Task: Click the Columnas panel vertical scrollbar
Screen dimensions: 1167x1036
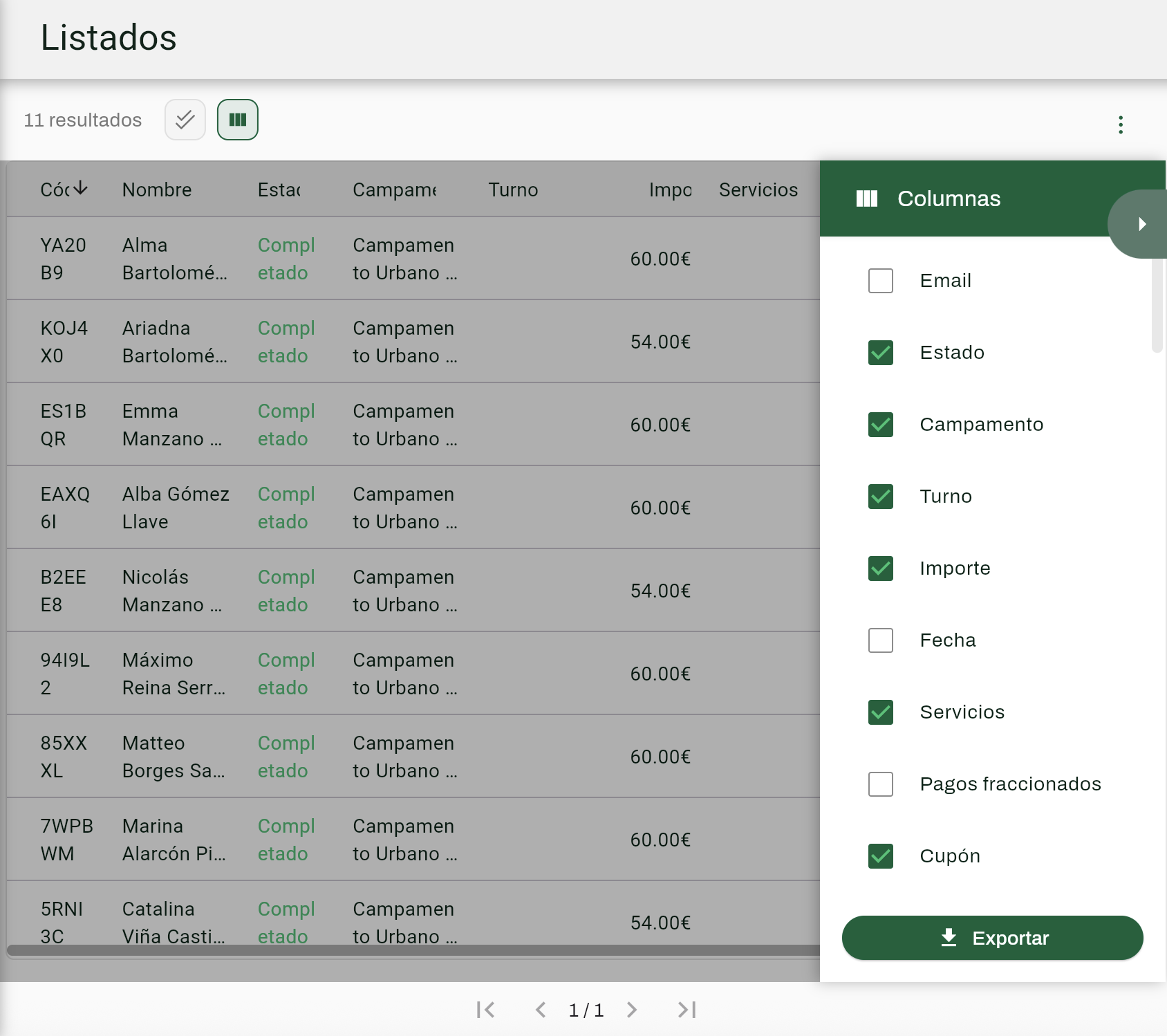Action: (x=1157, y=304)
